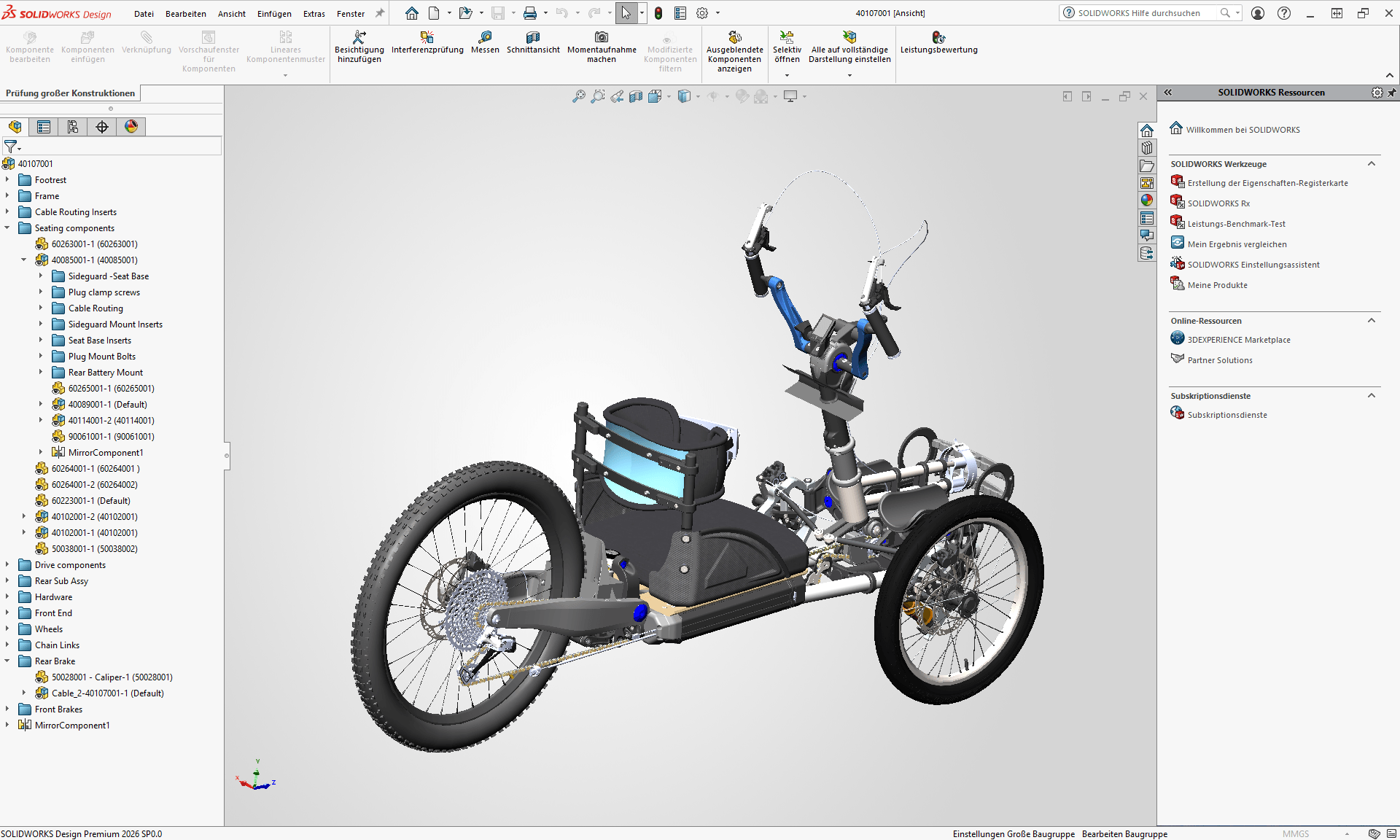Open the Extras menu

tap(314, 13)
